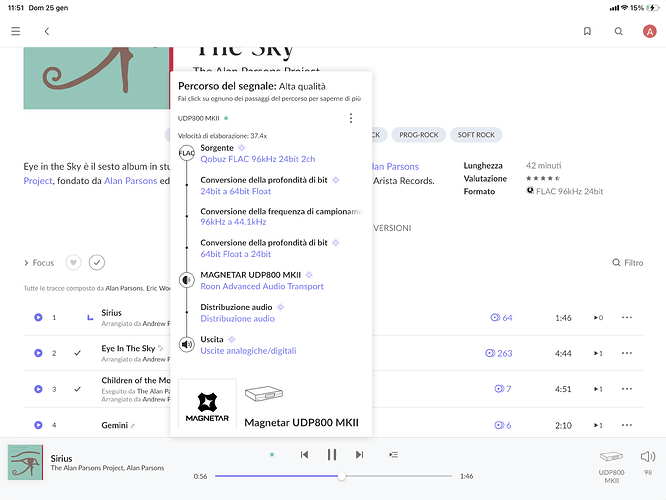
Task: Open search with the magnifier icon
Action: [x=619, y=31]
